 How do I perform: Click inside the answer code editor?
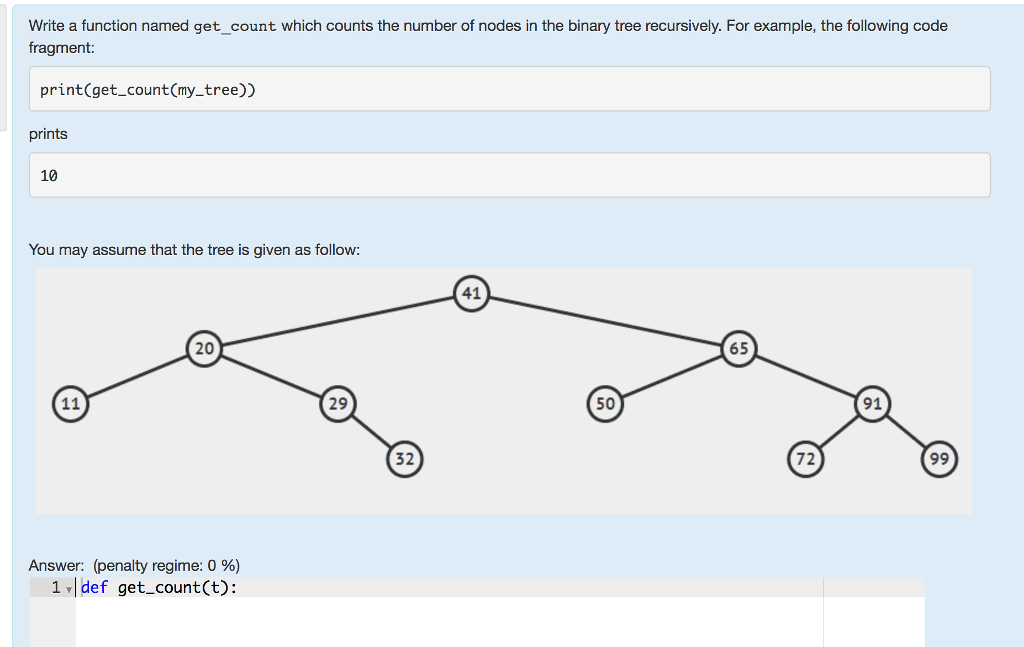[x=400, y=615]
